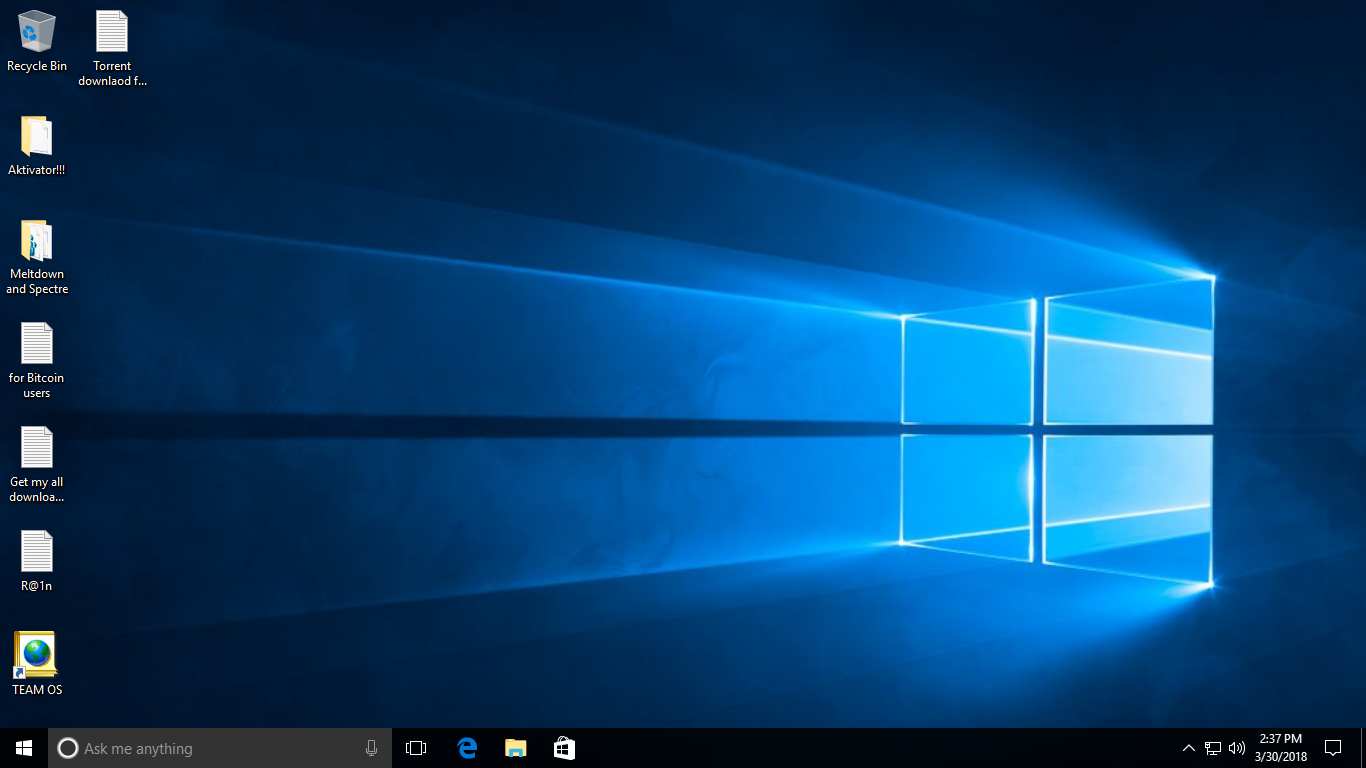Select the Recycle Bin desktop icon
The width and height of the screenshot is (1366, 768).
tap(37, 41)
